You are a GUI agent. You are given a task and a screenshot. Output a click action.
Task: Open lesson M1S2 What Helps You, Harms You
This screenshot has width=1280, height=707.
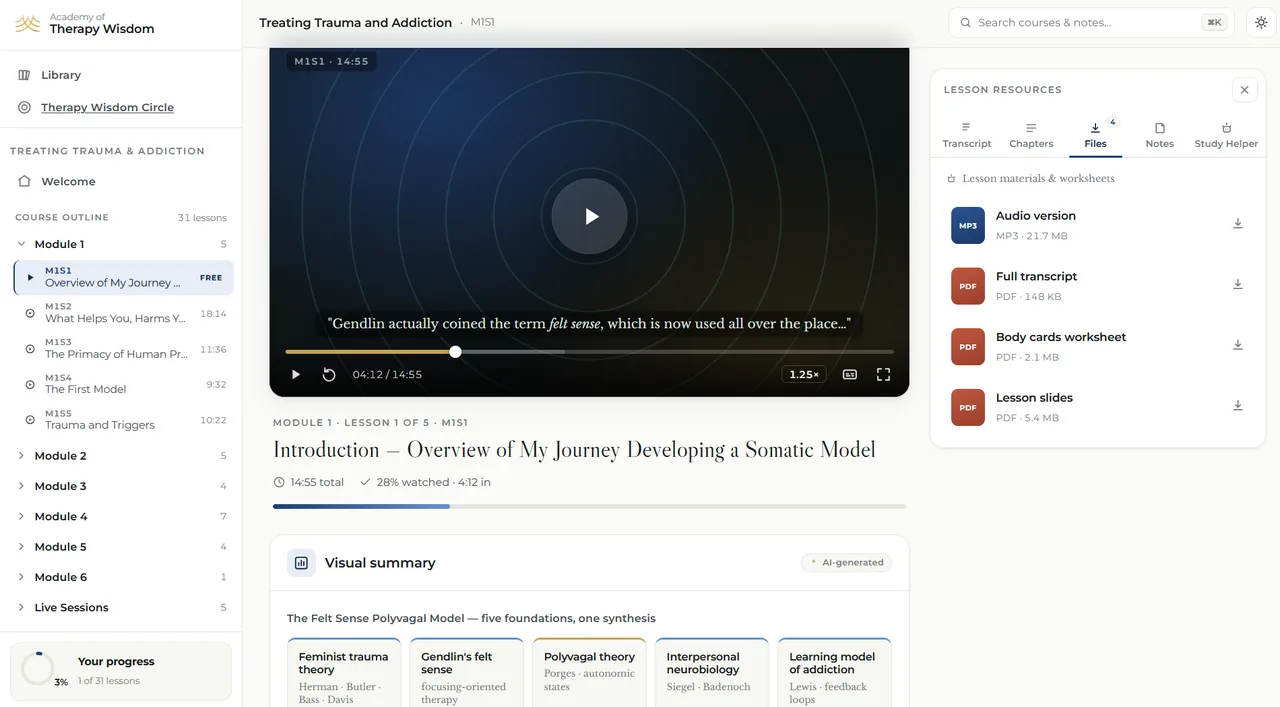[123, 313]
